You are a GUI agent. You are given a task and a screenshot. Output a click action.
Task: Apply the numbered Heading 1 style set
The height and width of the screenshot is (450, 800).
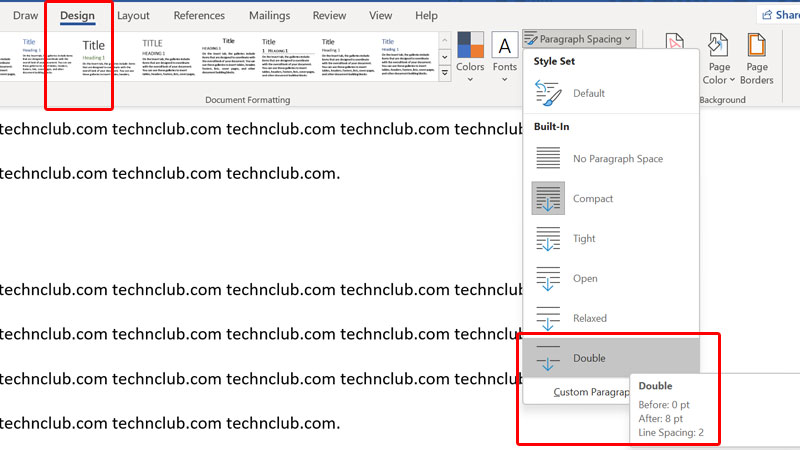(x=287, y=57)
